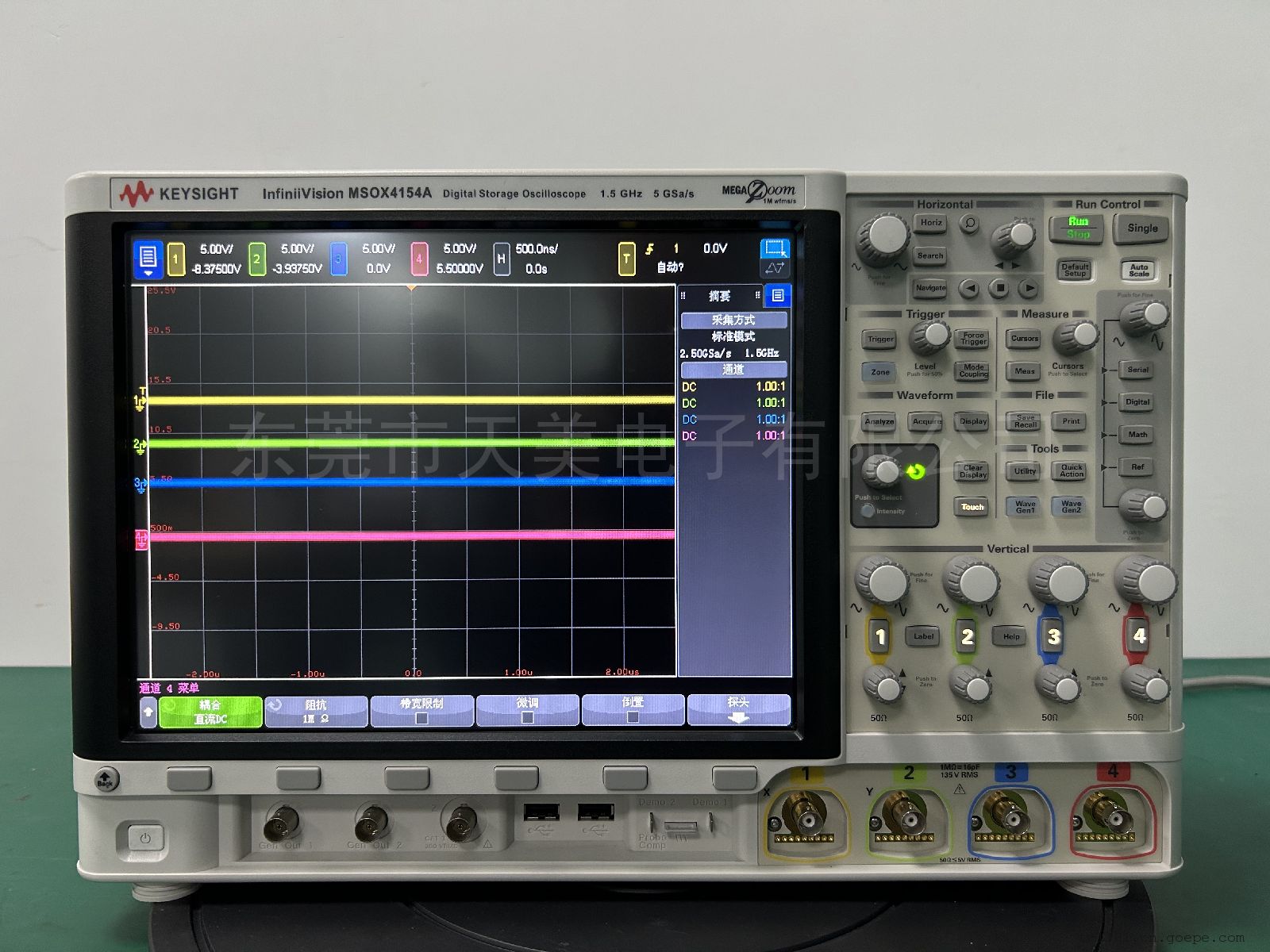This screenshot has height=952, width=1270.
Task: Expand the 探头 probe submenu
Action: click(738, 710)
